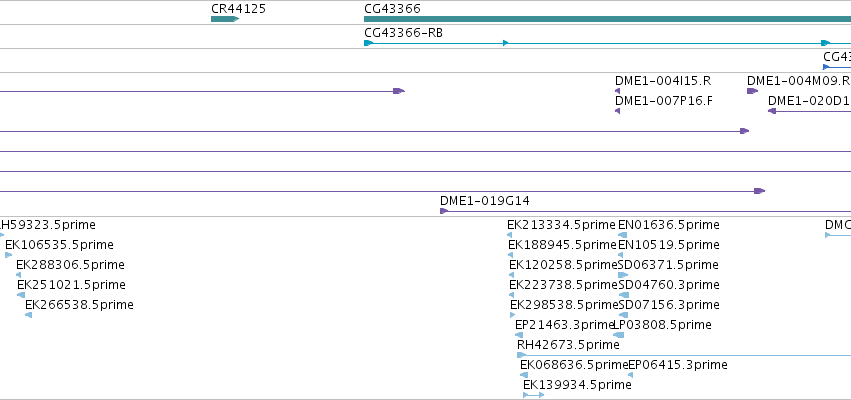Open the EK251021.5prime EST label
The height and width of the screenshot is (400, 851).
71,285
